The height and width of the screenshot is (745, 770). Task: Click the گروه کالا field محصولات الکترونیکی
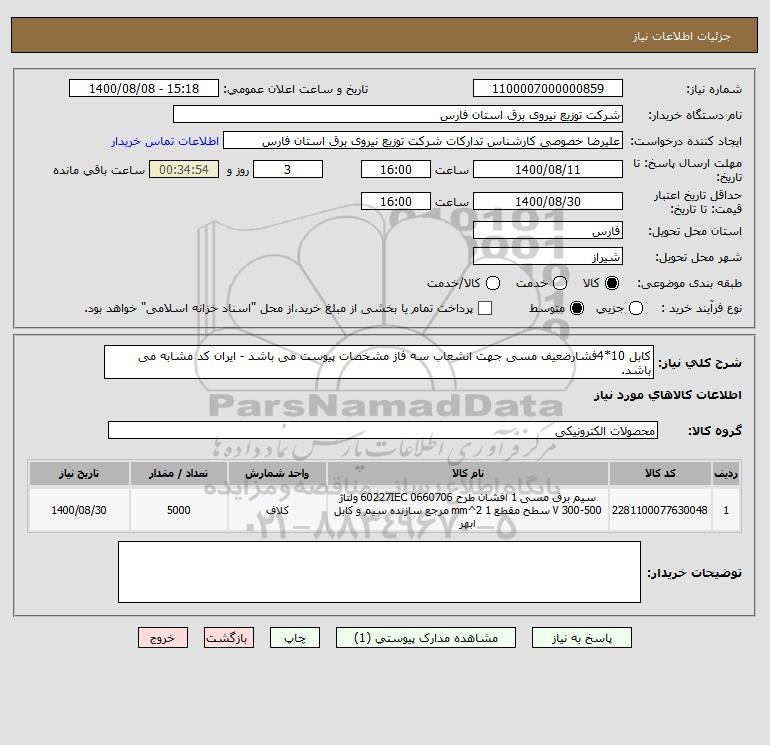(383, 431)
